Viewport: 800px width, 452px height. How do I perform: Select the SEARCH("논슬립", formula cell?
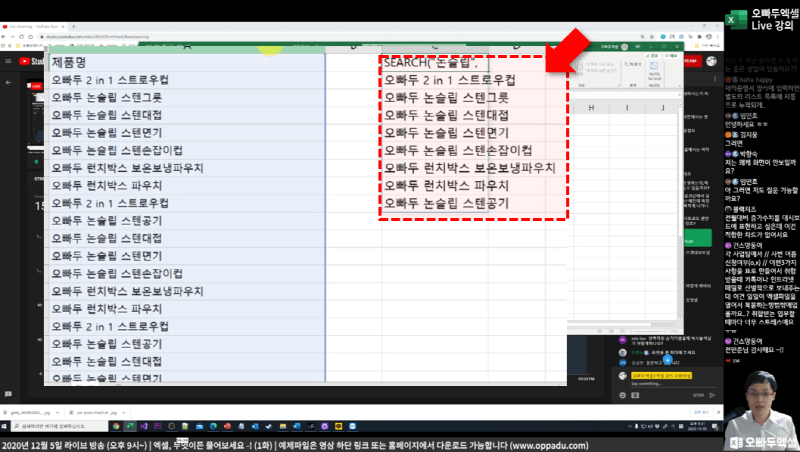[x=435, y=62]
